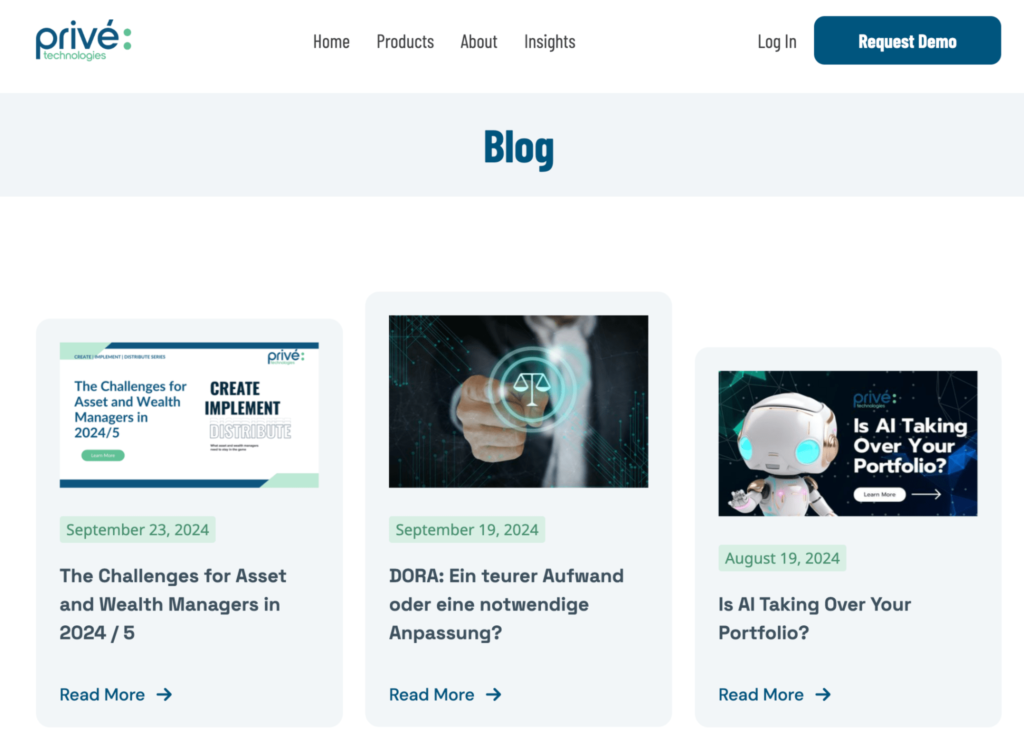Read More on the DORA post
The height and width of the screenshot is (735, 1024).
(432, 694)
